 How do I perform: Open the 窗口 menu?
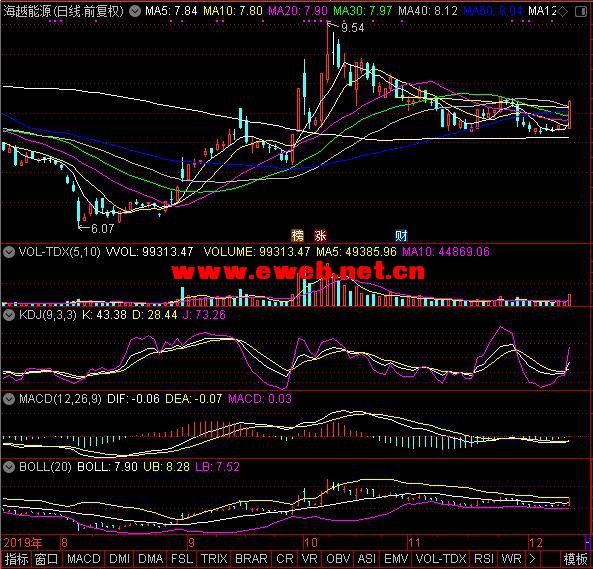click(x=46, y=559)
